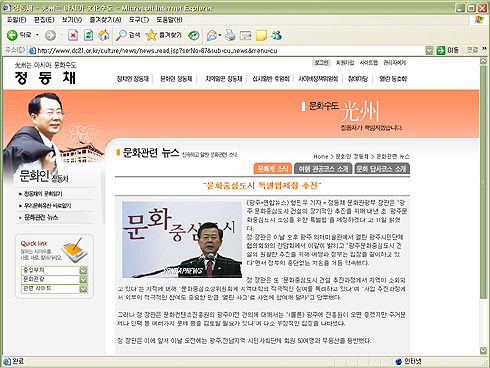Click the Stop icon with red X

click(x=73, y=35)
